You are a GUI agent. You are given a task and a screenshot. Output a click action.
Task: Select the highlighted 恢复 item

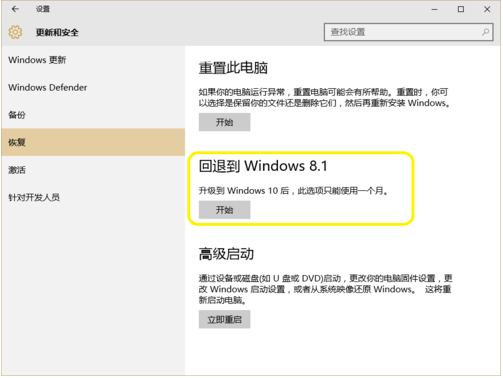click(93, 142)
